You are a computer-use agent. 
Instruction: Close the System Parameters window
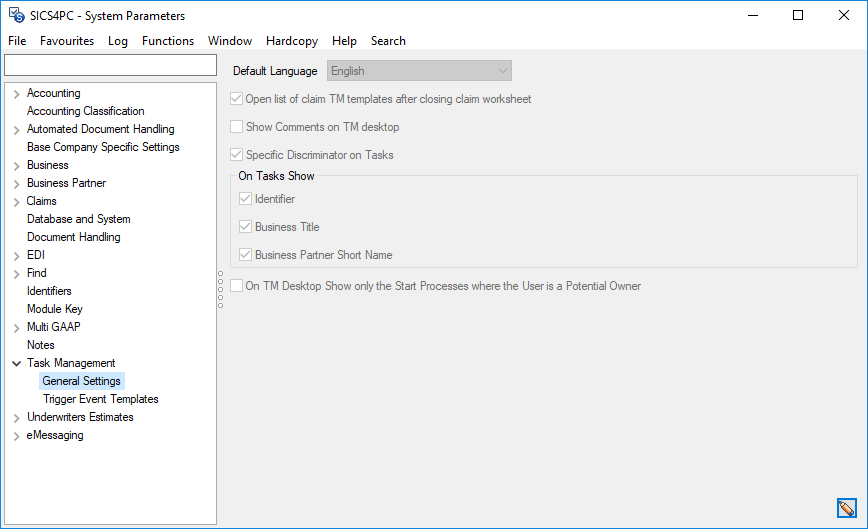[x=844, y=15]
